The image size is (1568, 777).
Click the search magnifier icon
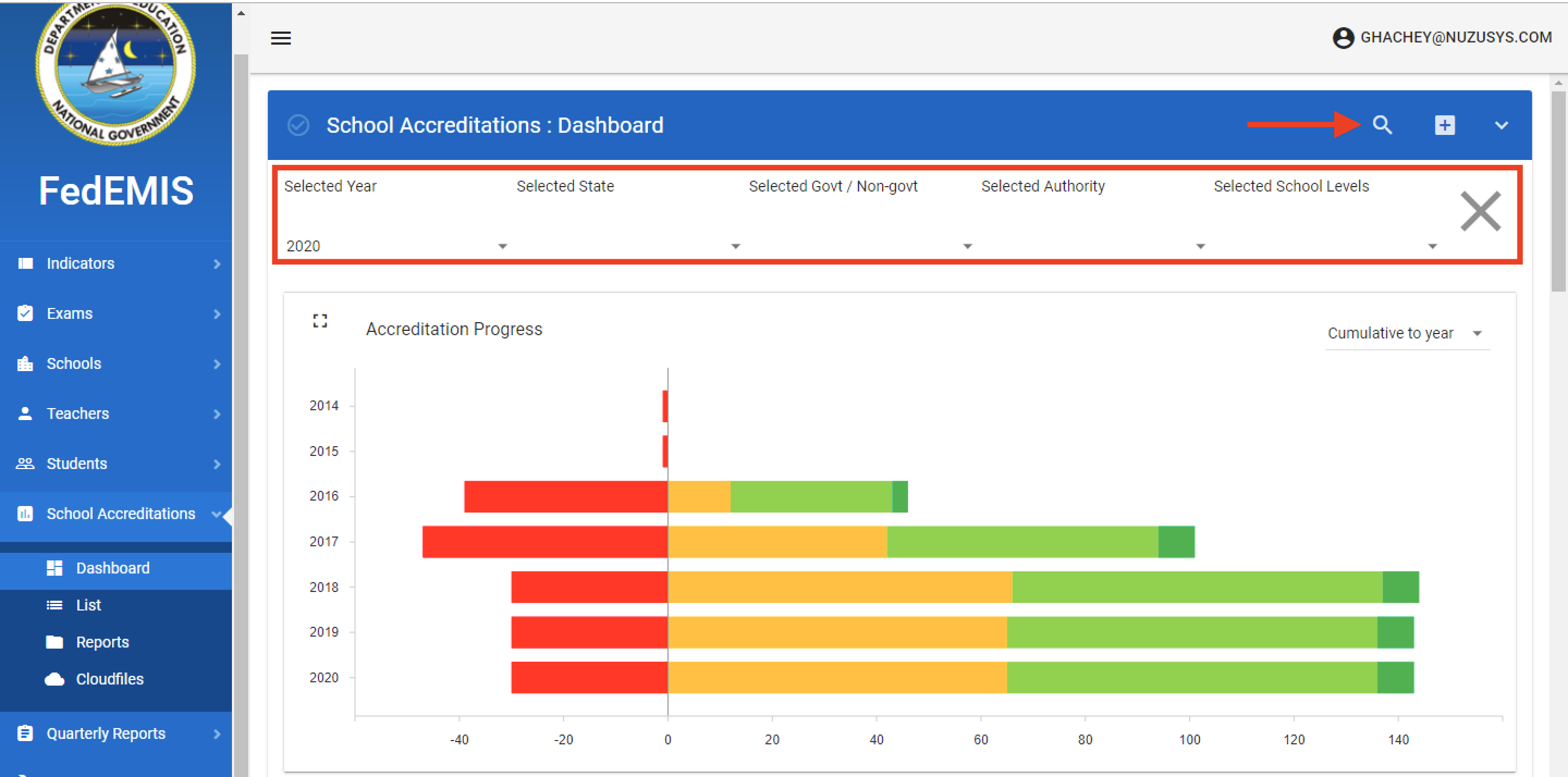click(1382, 125)
